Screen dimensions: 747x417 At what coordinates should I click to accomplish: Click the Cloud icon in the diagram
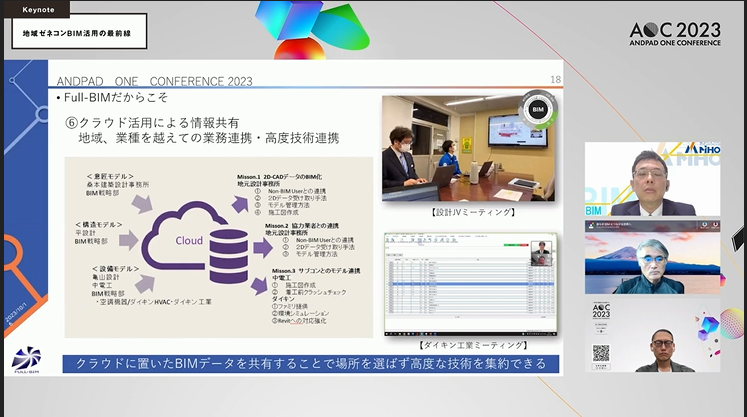pyautogui.click(x=183, y=236)
